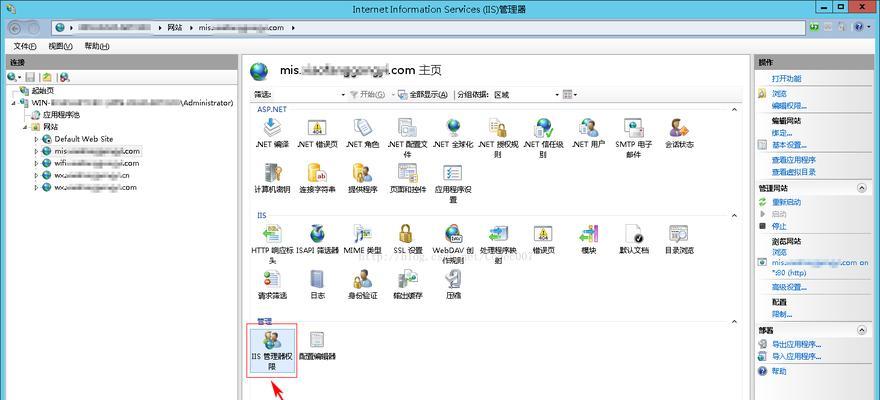
Task: Open the 处理程序映射 feature
Action: [x=498, y=244]
